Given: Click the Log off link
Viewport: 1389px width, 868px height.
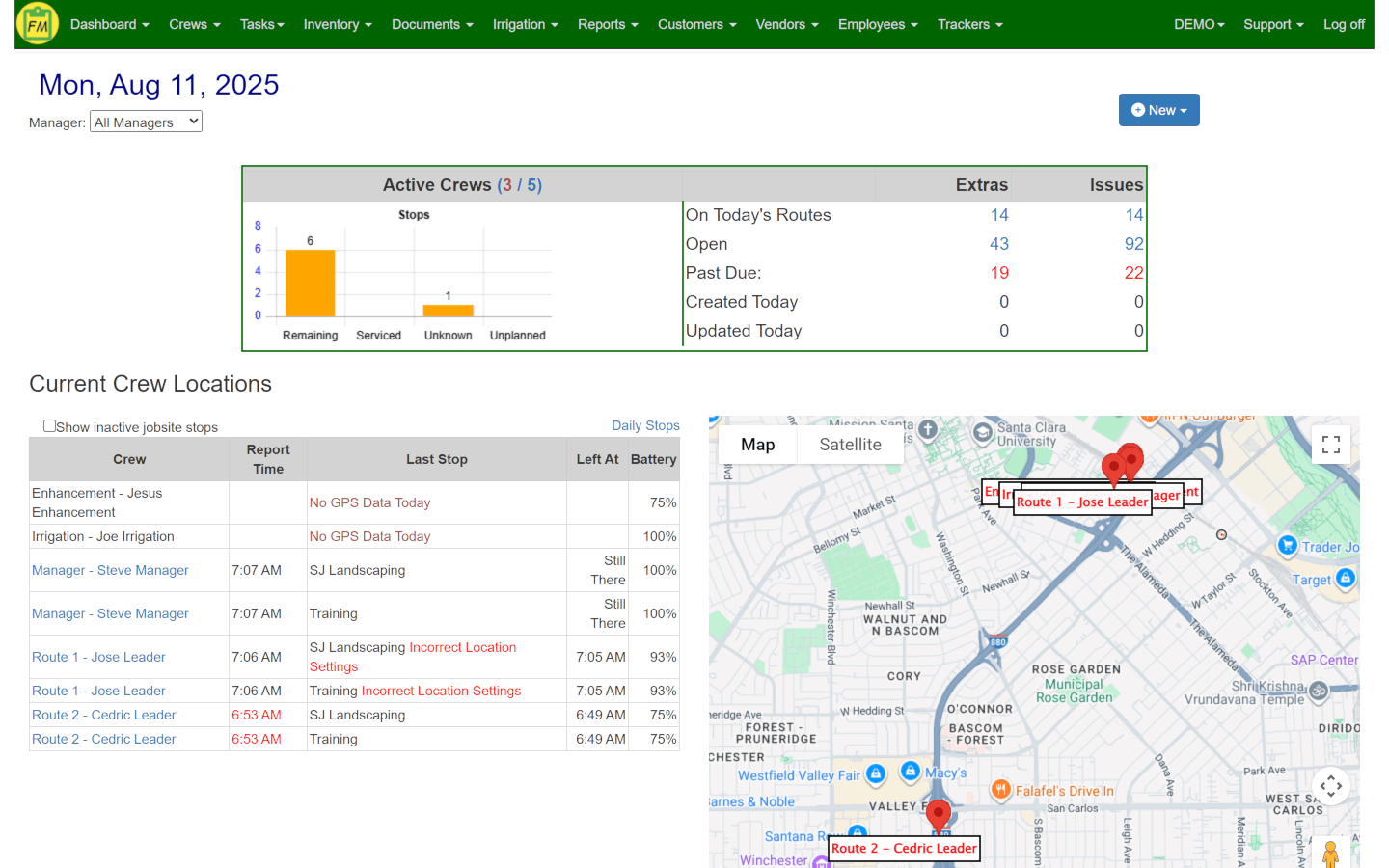Looking at the screenshot, I should (x=1344, y=24).
